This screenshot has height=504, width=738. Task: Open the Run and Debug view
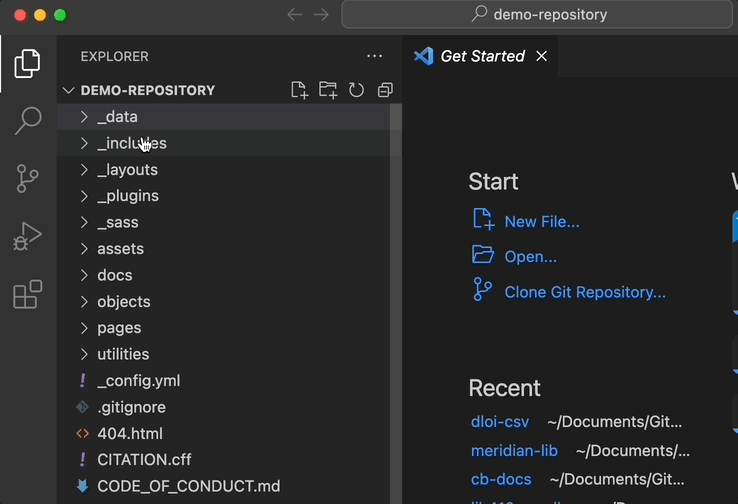(27, 236)
